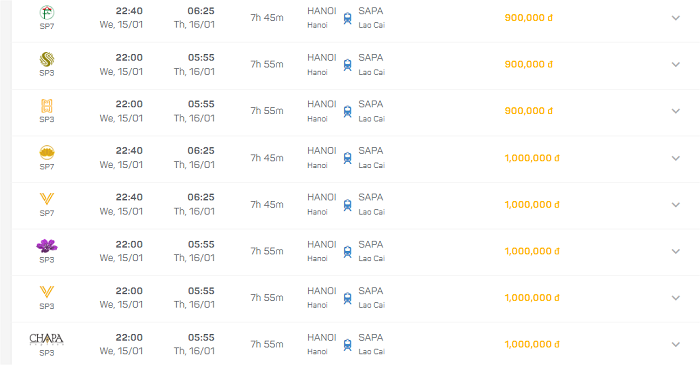This screenshot has height=365, width=700.
Task: Click the 7h 45m duration on the lotus SP7 row
Action: click(x=267, y=158)
